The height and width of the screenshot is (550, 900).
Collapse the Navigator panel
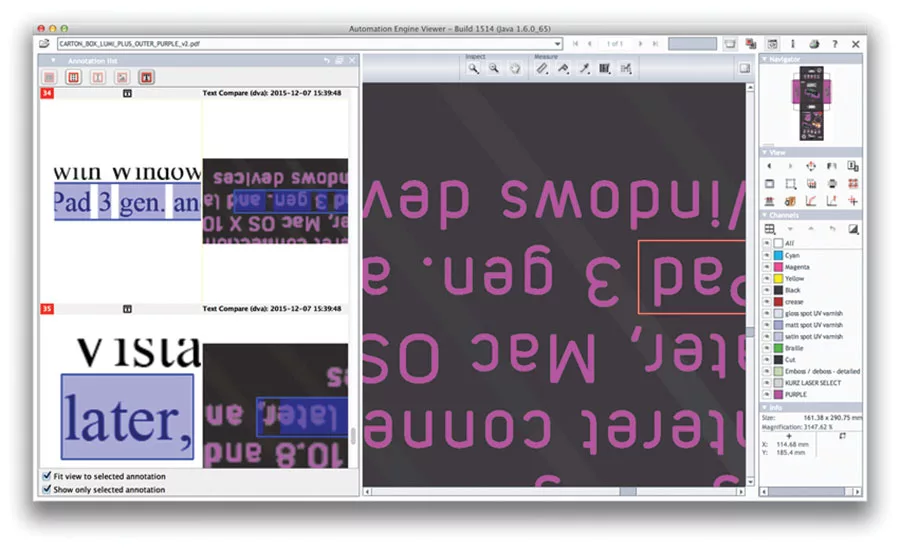(765, 59)
